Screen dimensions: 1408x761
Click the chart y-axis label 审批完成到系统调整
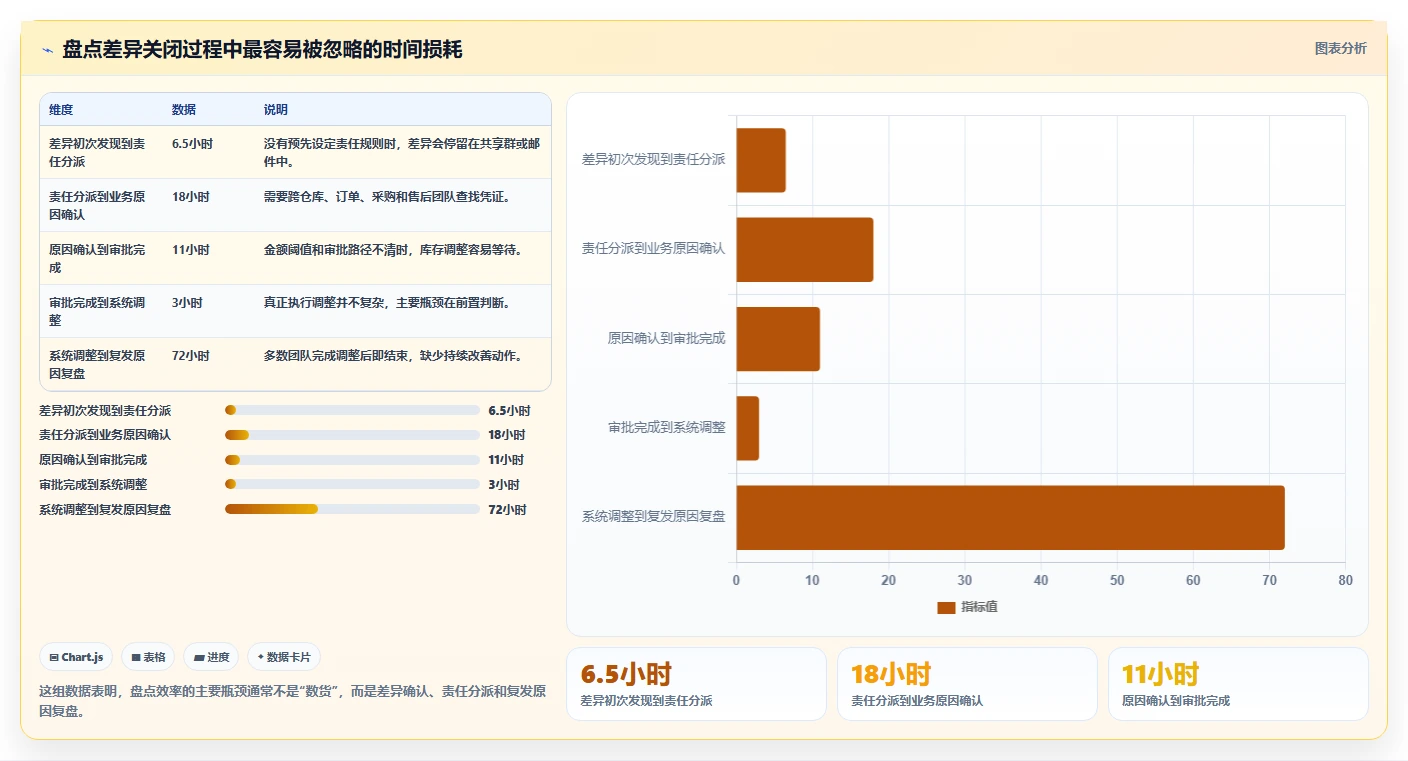pyautogui.click(x=667, y=428)
